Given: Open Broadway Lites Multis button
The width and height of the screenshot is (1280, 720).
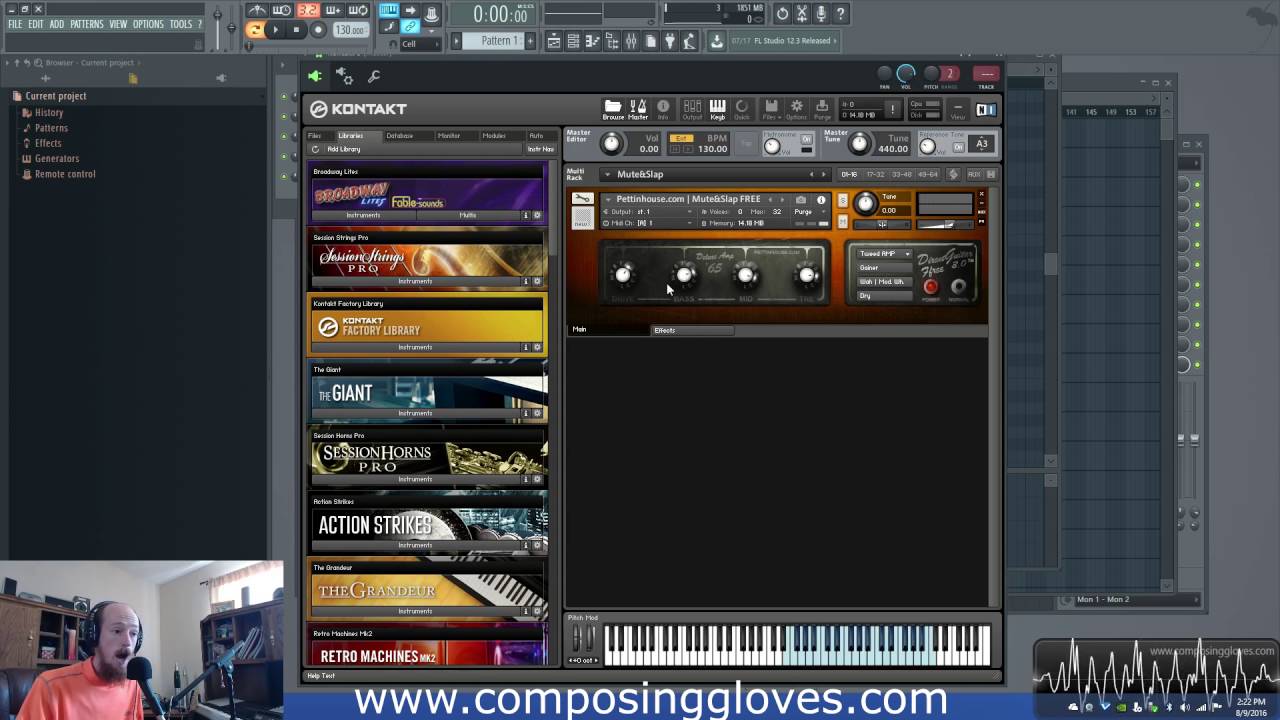Looking at the screenshot, I should pyautogui.click(x=468, y=215).
